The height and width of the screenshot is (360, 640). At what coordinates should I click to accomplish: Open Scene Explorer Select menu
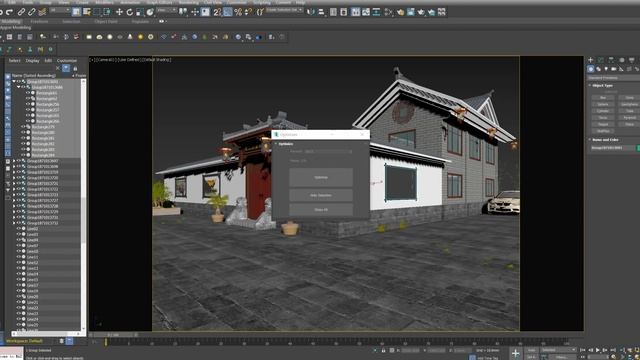pyautogui.click(x=14, y=60)
